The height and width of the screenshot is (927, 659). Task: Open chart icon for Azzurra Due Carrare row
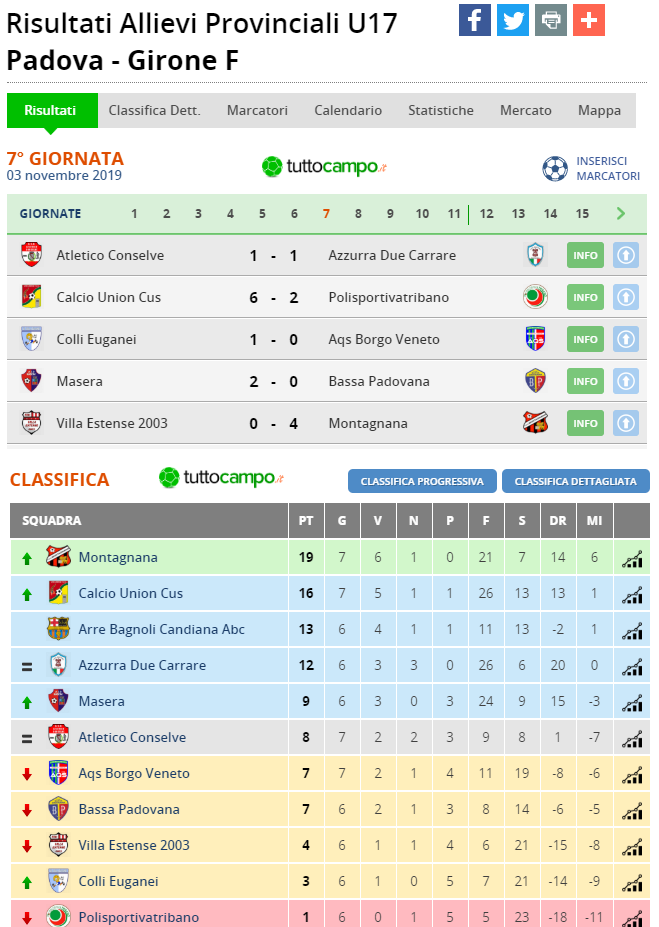(632, 666)
